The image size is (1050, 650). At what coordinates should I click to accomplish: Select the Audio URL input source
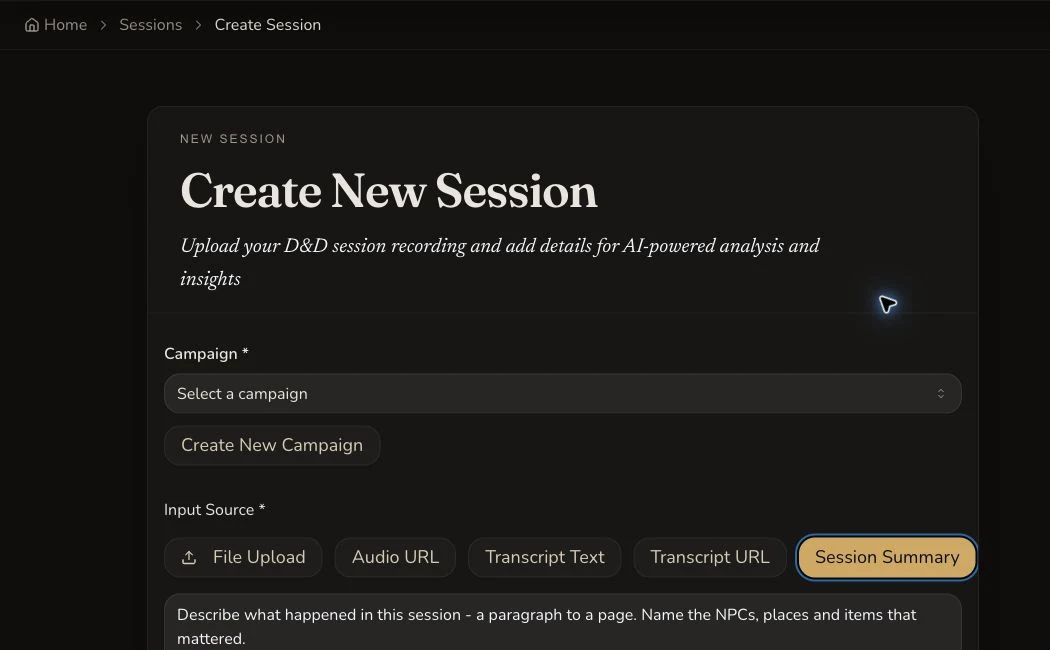pyautogui.click(x=395, y=558)
